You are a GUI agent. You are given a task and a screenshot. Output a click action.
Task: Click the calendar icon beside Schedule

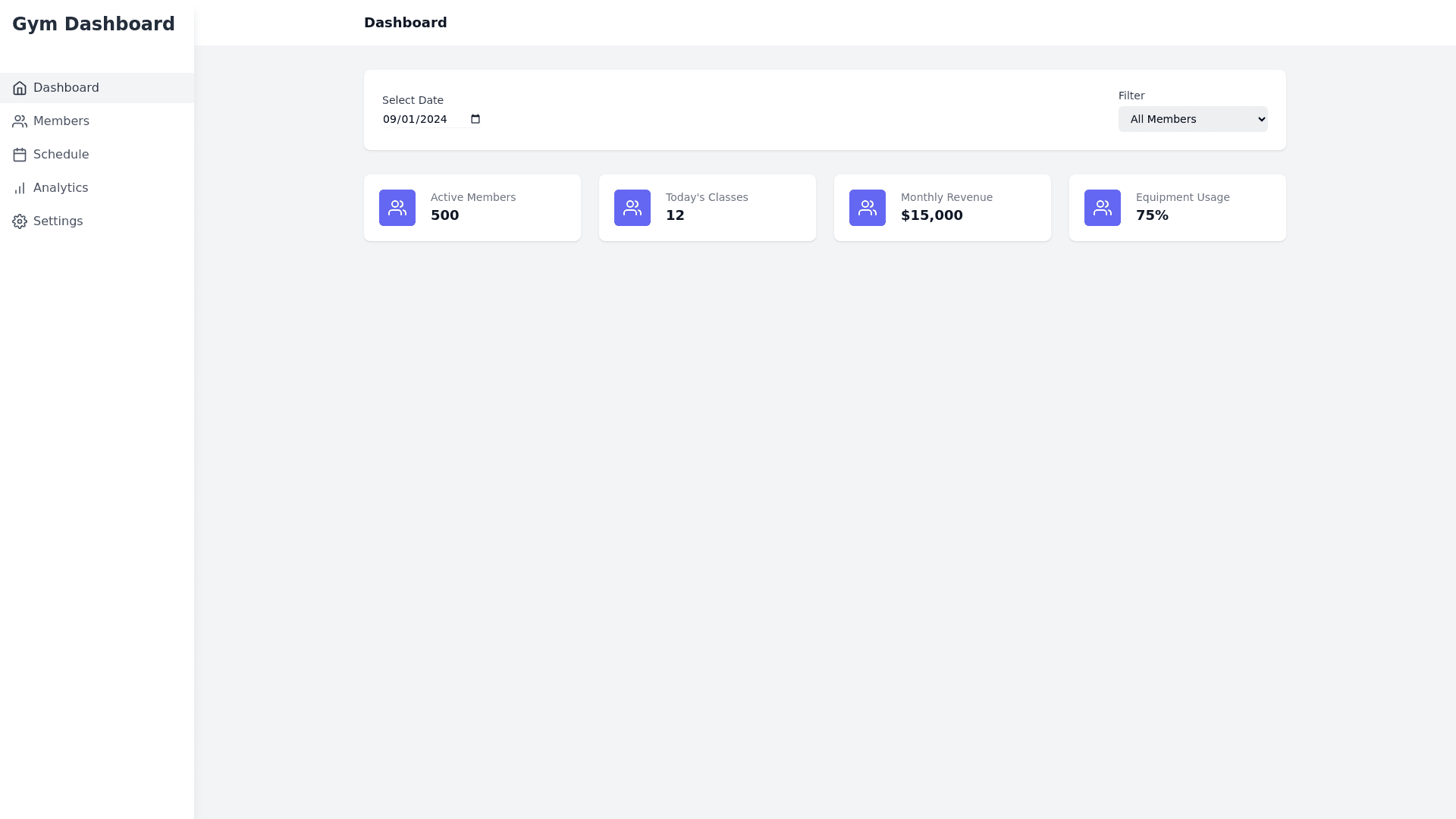click(x=20, y=155)
